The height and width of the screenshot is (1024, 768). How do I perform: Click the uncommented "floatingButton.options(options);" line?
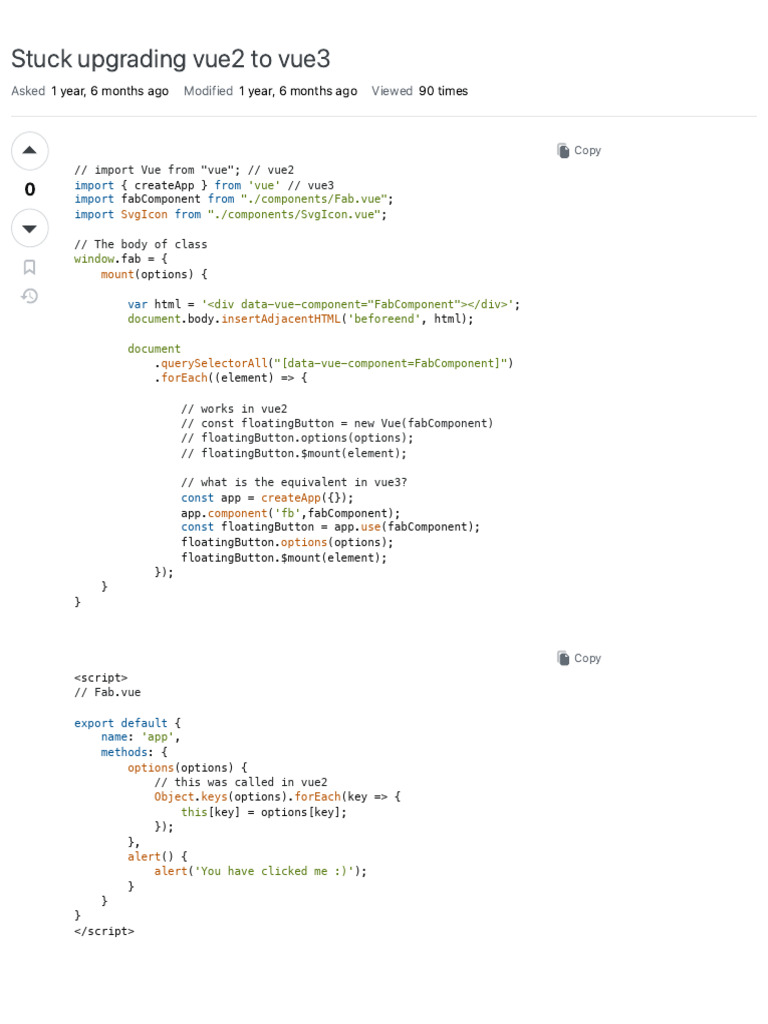pyautogui.click(x=287, y=542)
